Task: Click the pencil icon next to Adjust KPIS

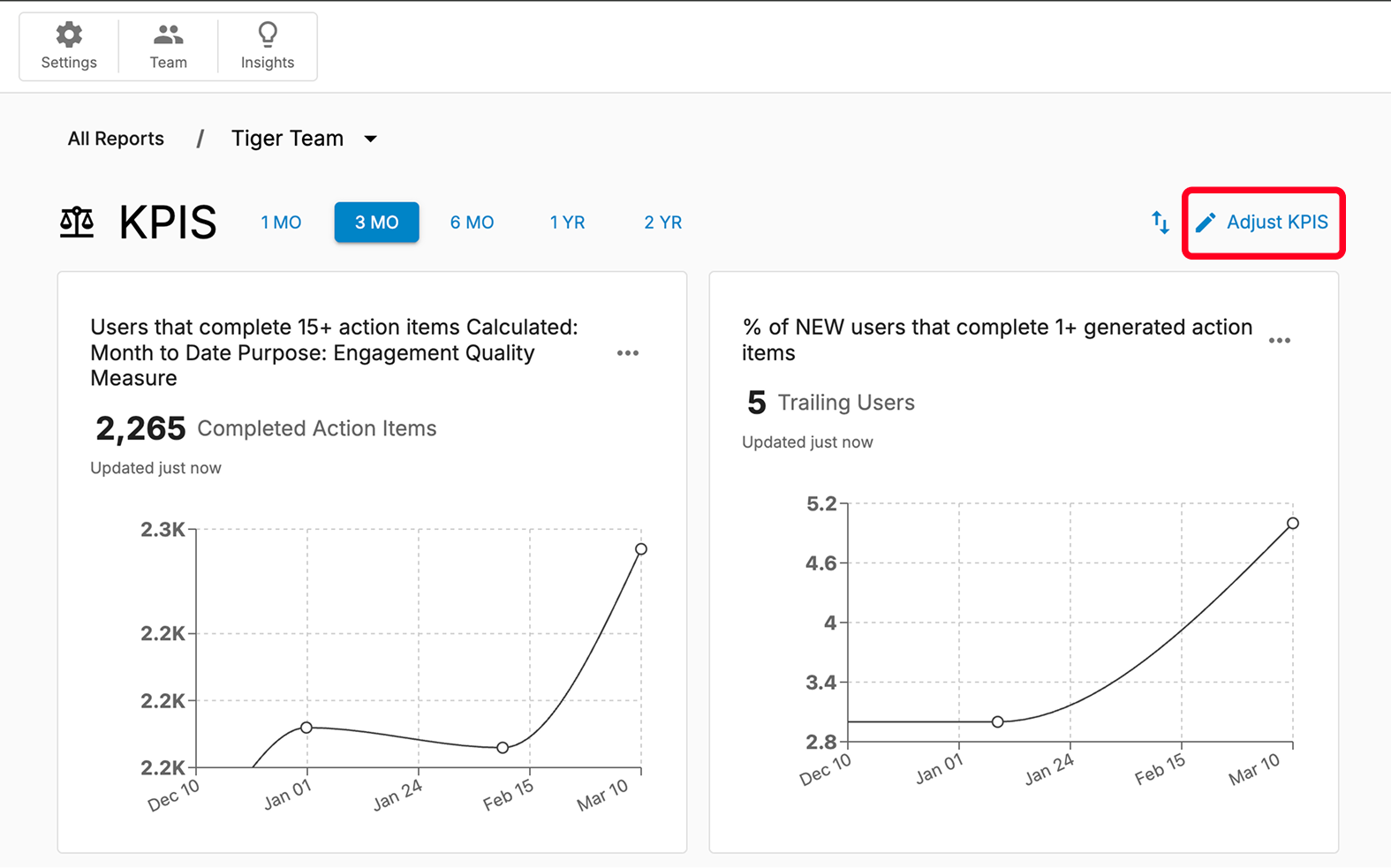Action: pyautogui.click(x=1206, y=223)
